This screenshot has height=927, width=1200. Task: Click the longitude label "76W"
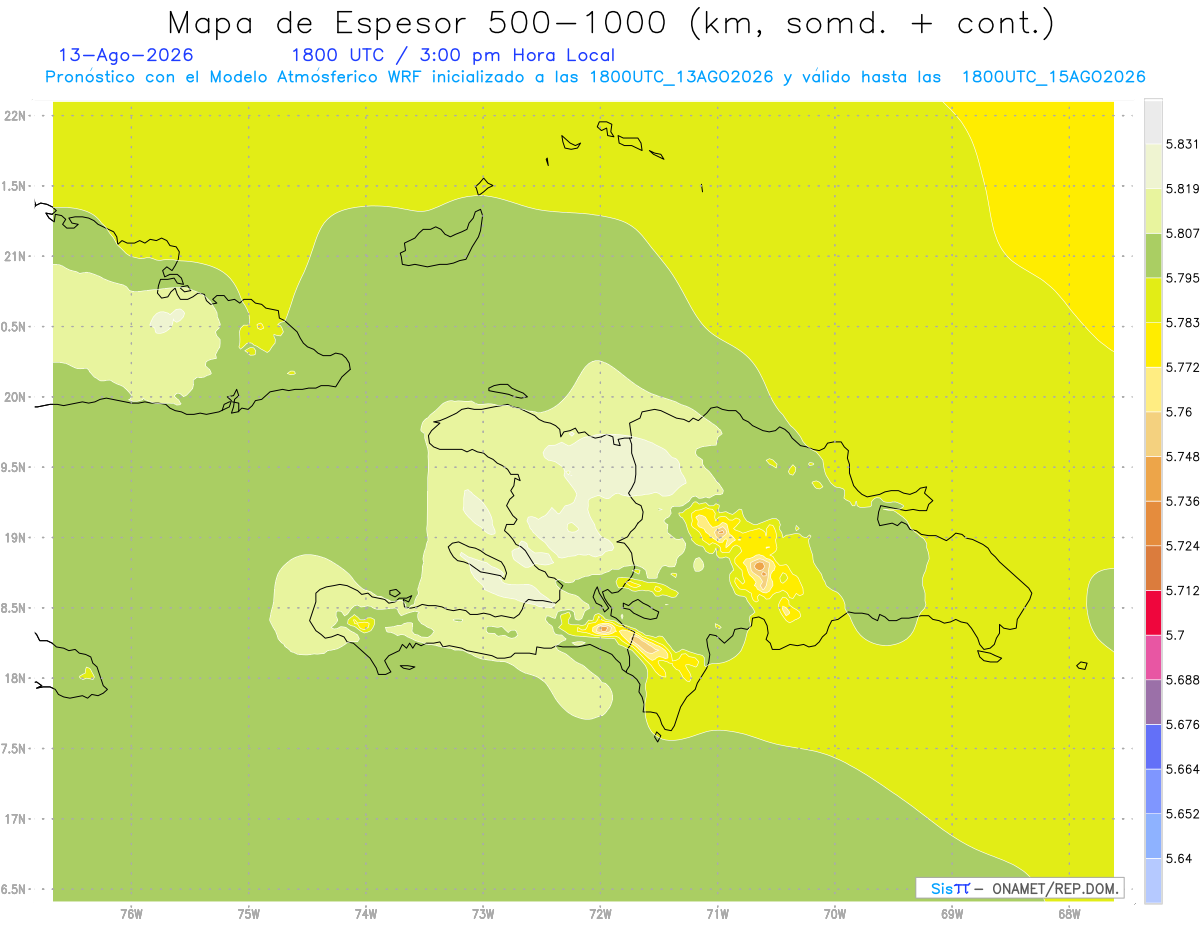131,914
